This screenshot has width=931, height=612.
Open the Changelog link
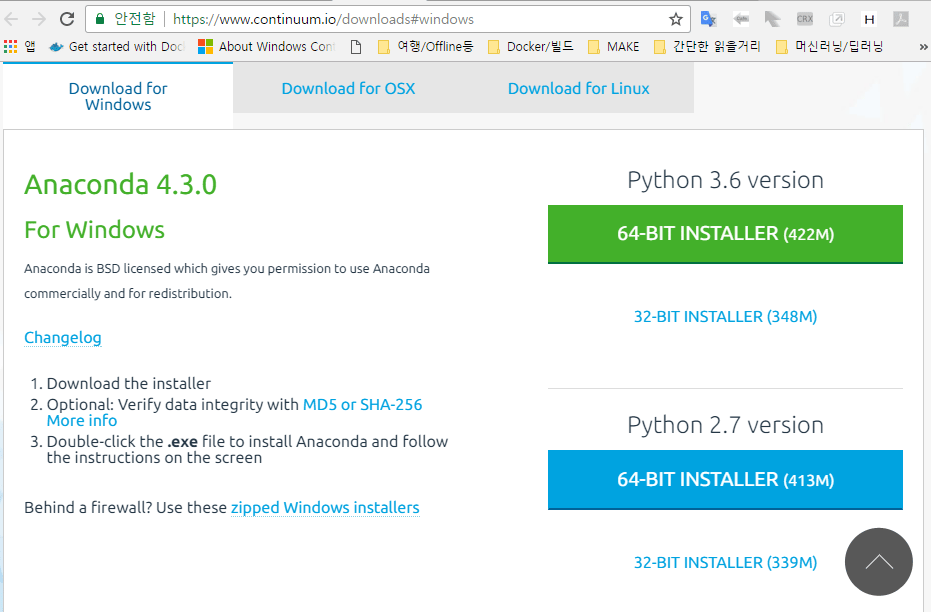coord(63,337)
